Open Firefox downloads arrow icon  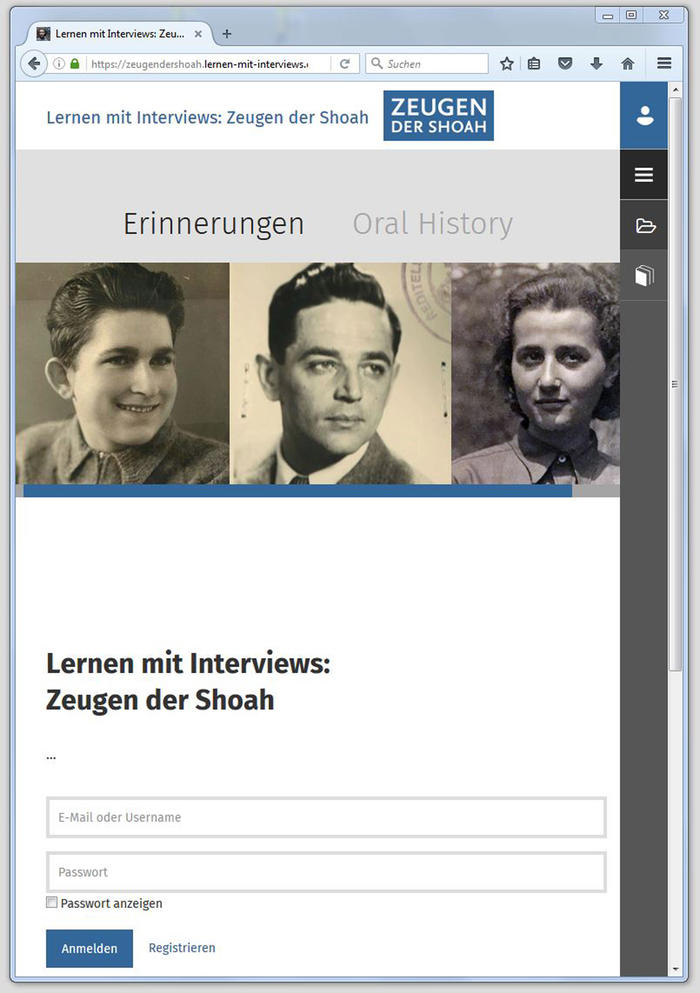pyautogui.click(x=597, y=64)
